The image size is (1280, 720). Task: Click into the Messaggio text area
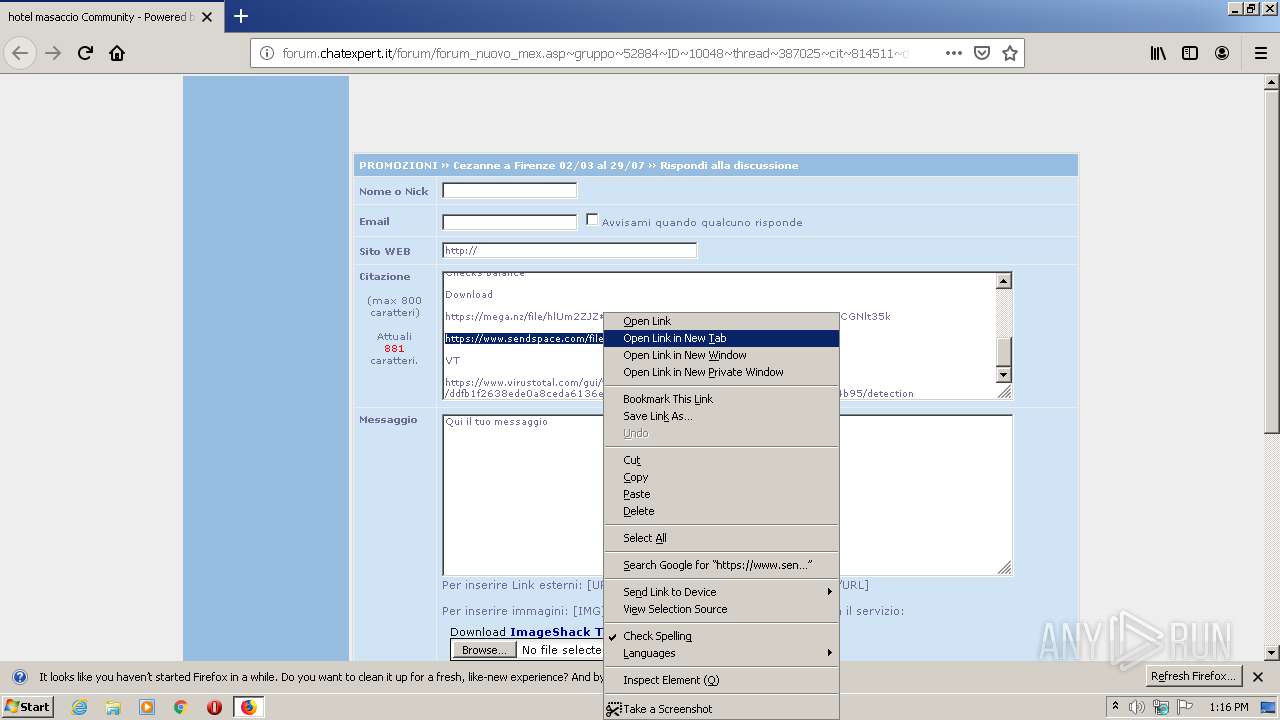[x=727, y=495]
